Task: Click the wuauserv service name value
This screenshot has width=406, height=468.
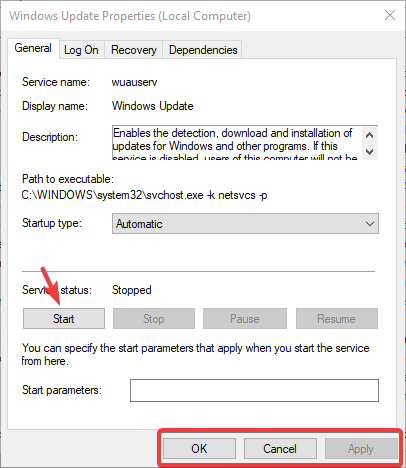Action: [x=134, y=82]
